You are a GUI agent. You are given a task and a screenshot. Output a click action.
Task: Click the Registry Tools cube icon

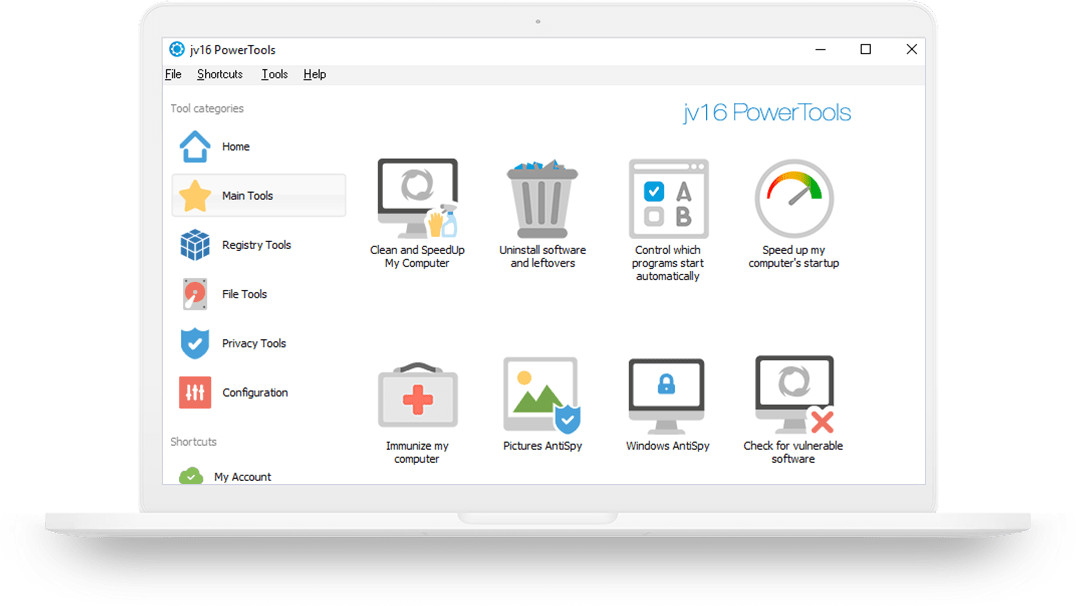(x=195, y=245)
